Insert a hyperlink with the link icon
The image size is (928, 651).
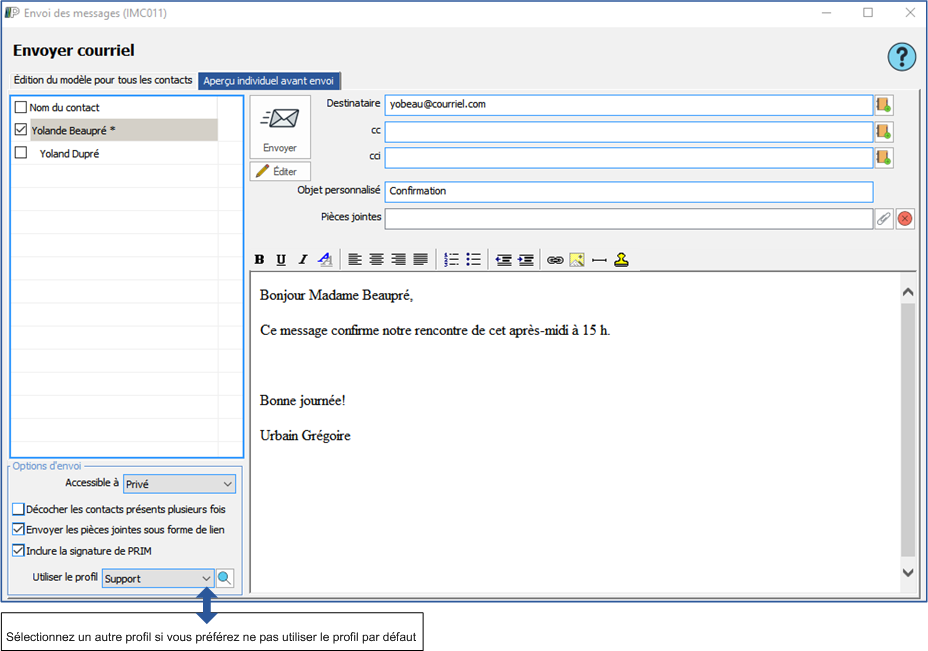click(555, 260)
